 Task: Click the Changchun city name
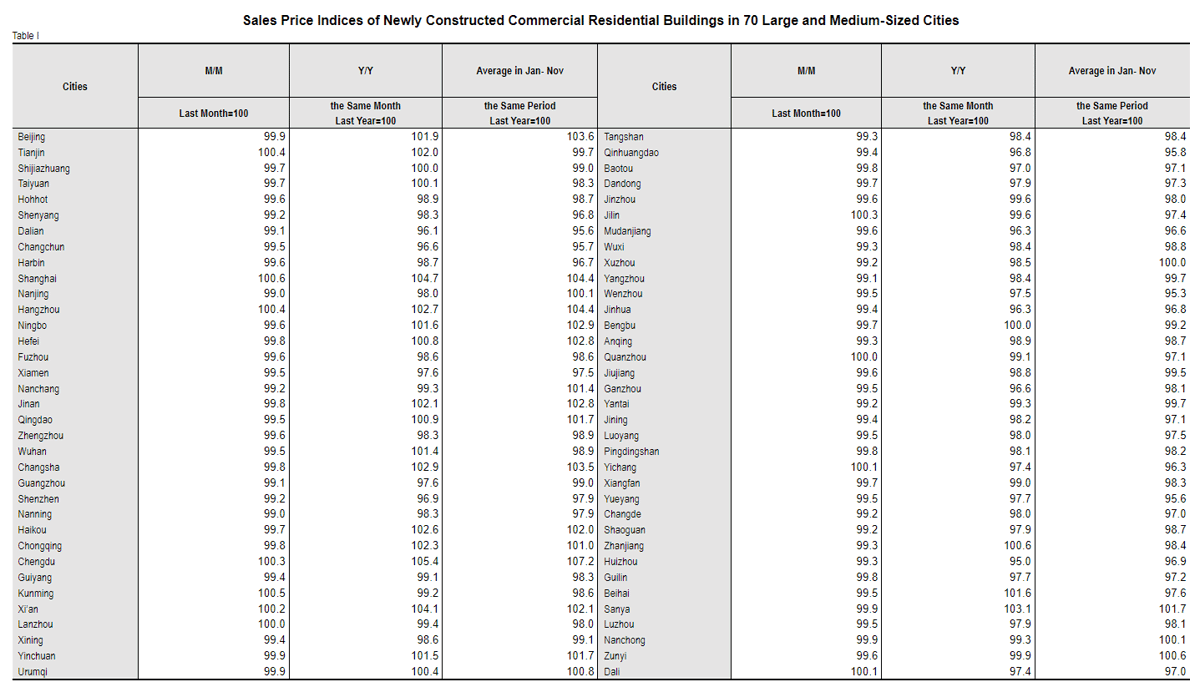pyautogui.click(x=41, y=247)
